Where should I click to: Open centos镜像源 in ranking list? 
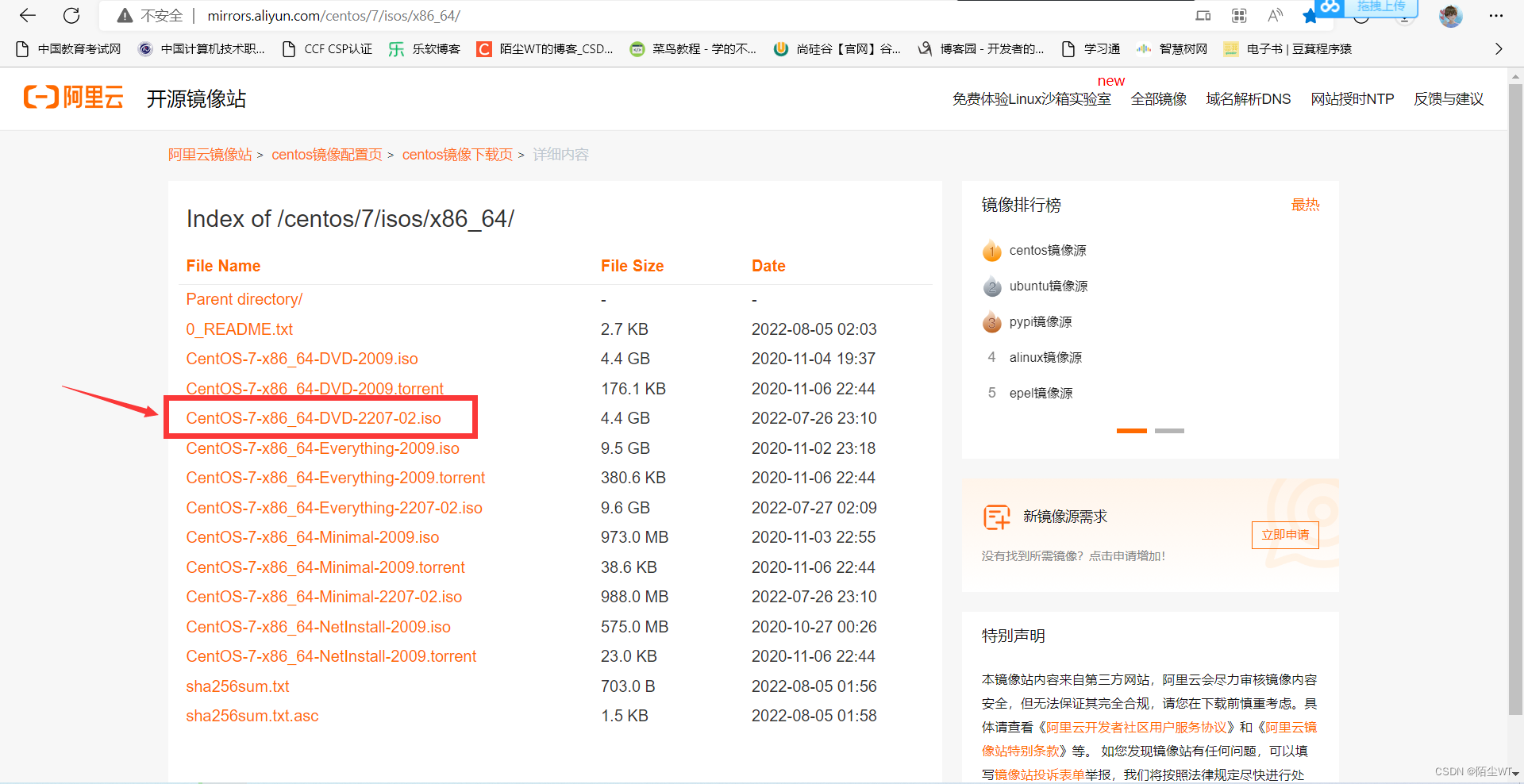coord(1048,251)
